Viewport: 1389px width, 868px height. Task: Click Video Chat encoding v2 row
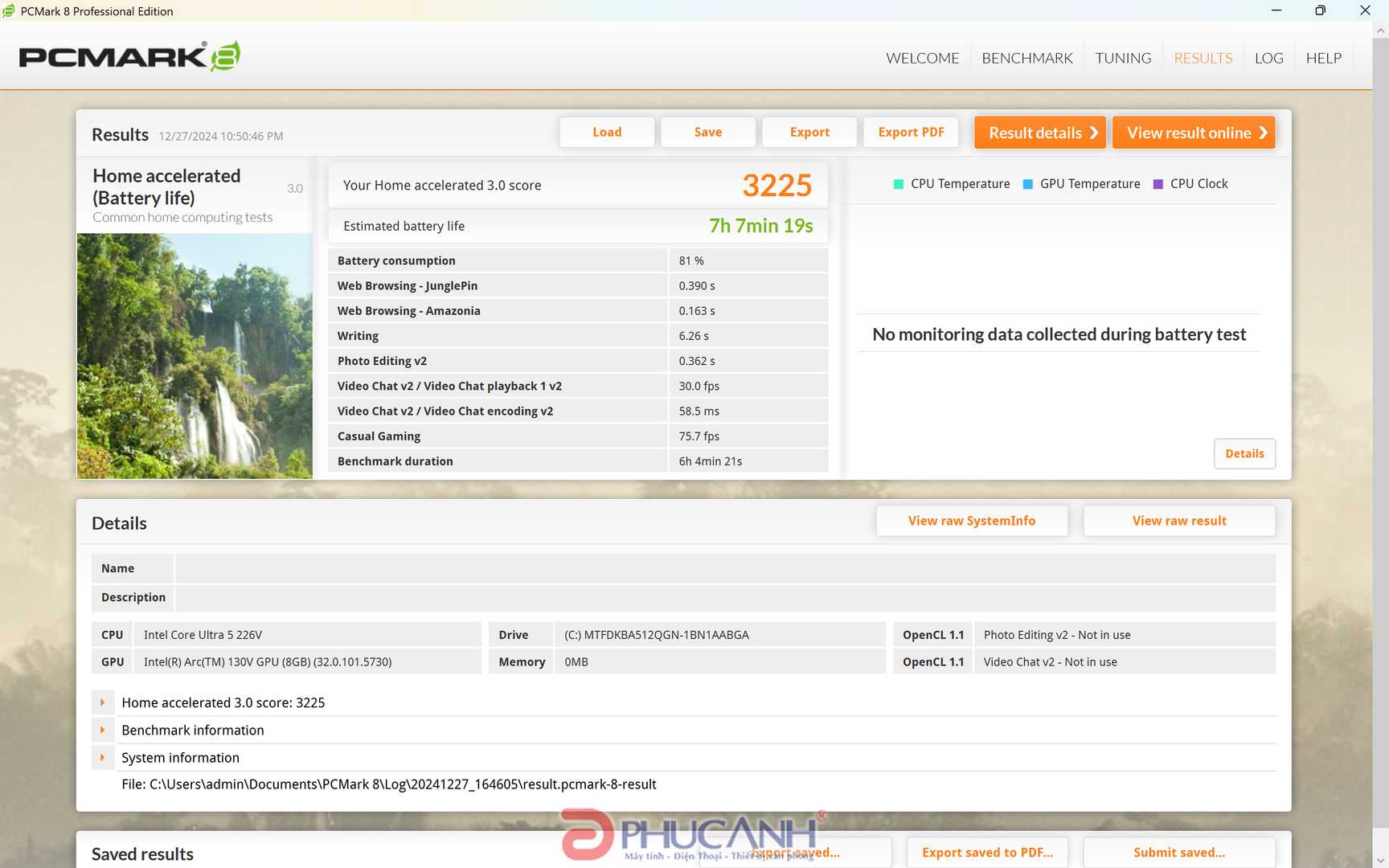pos(578,411)
